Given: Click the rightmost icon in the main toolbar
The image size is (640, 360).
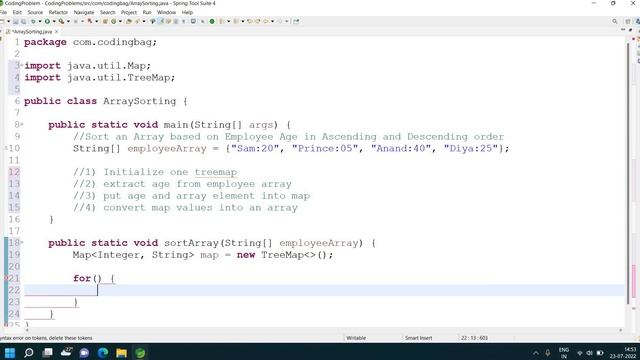Looking at the screenshot, I should click(296, 21).
